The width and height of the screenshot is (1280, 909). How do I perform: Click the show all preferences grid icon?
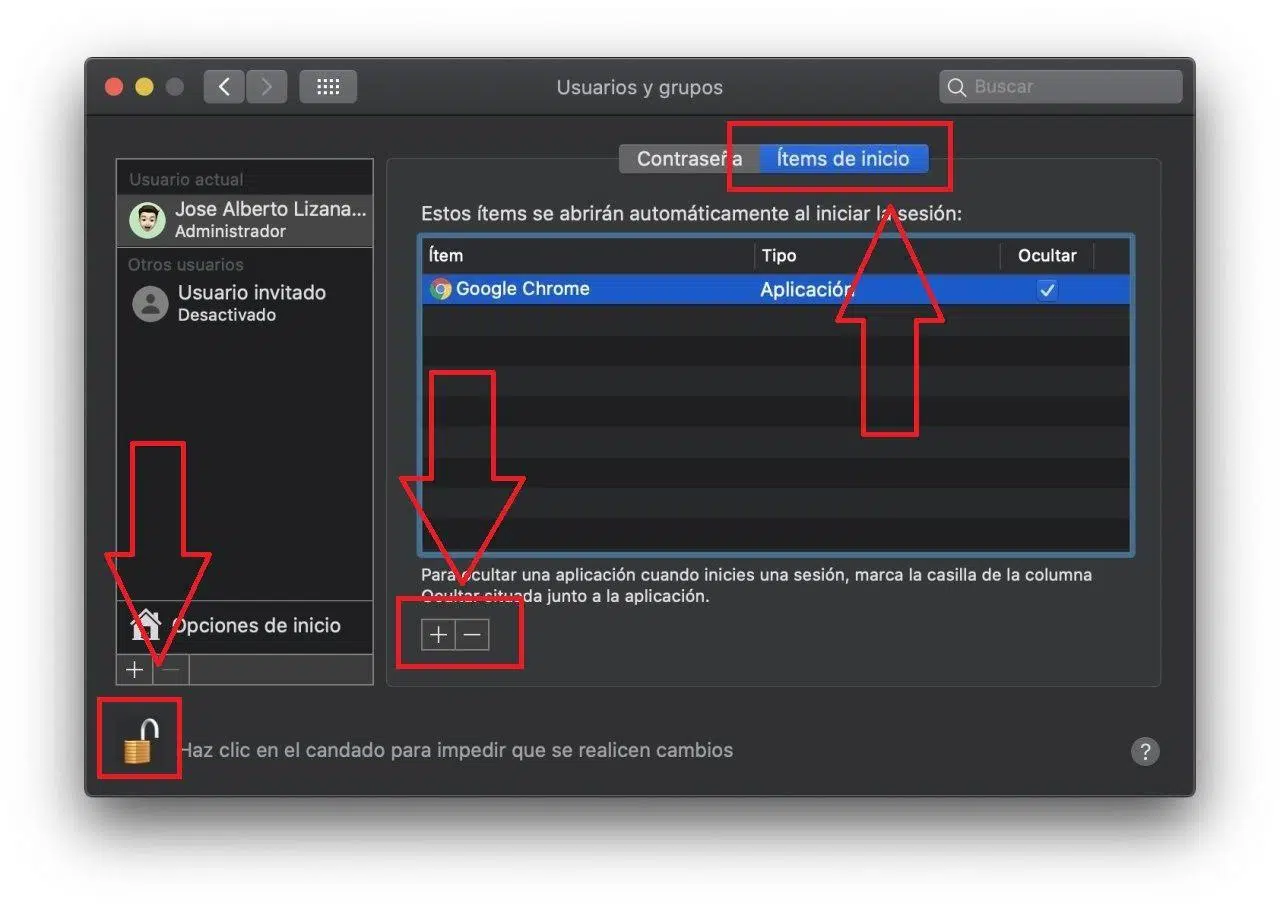(x=328, y=87)
